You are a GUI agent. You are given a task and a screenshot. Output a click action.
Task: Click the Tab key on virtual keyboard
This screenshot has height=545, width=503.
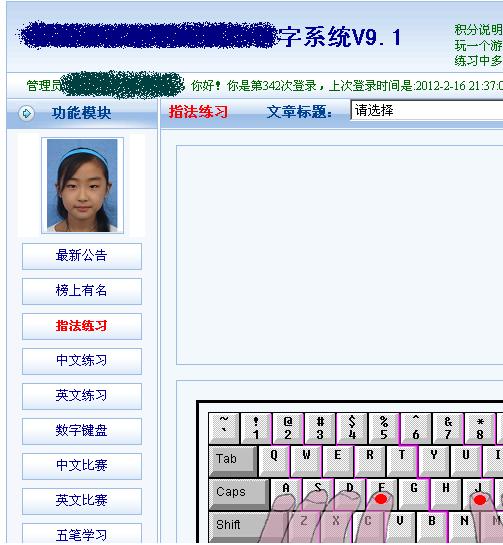[233, 461]
